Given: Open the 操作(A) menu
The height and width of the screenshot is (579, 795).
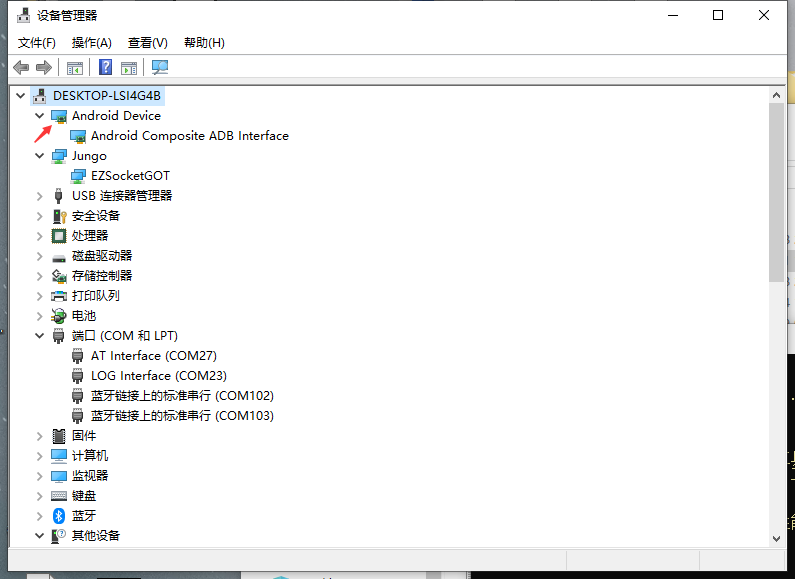Looking at the screenshot, I should (92, 43).
